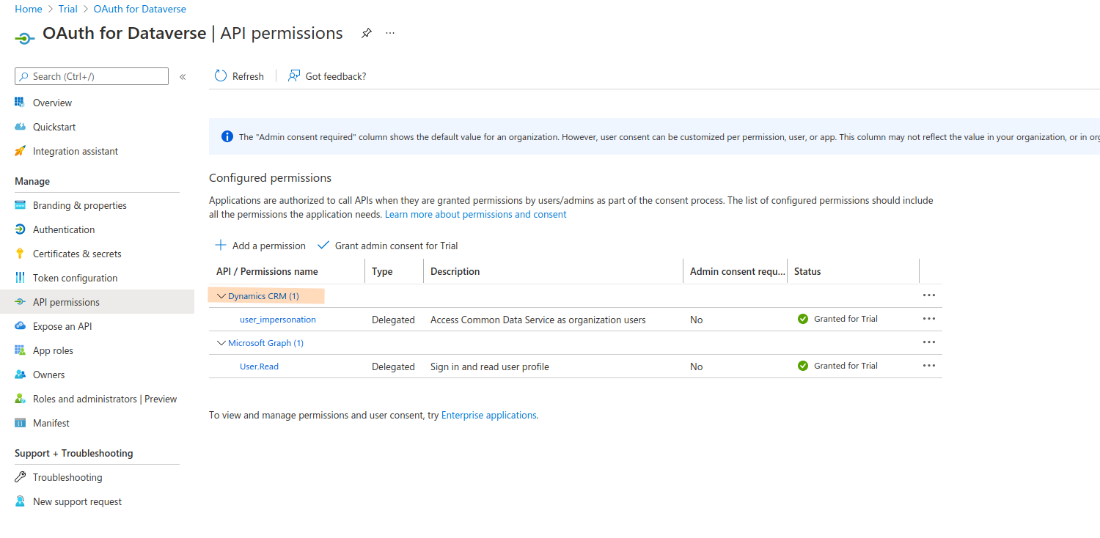
Task: Open the ellipsis menu for the Microsoft Graph group
Action: point(930,342)
